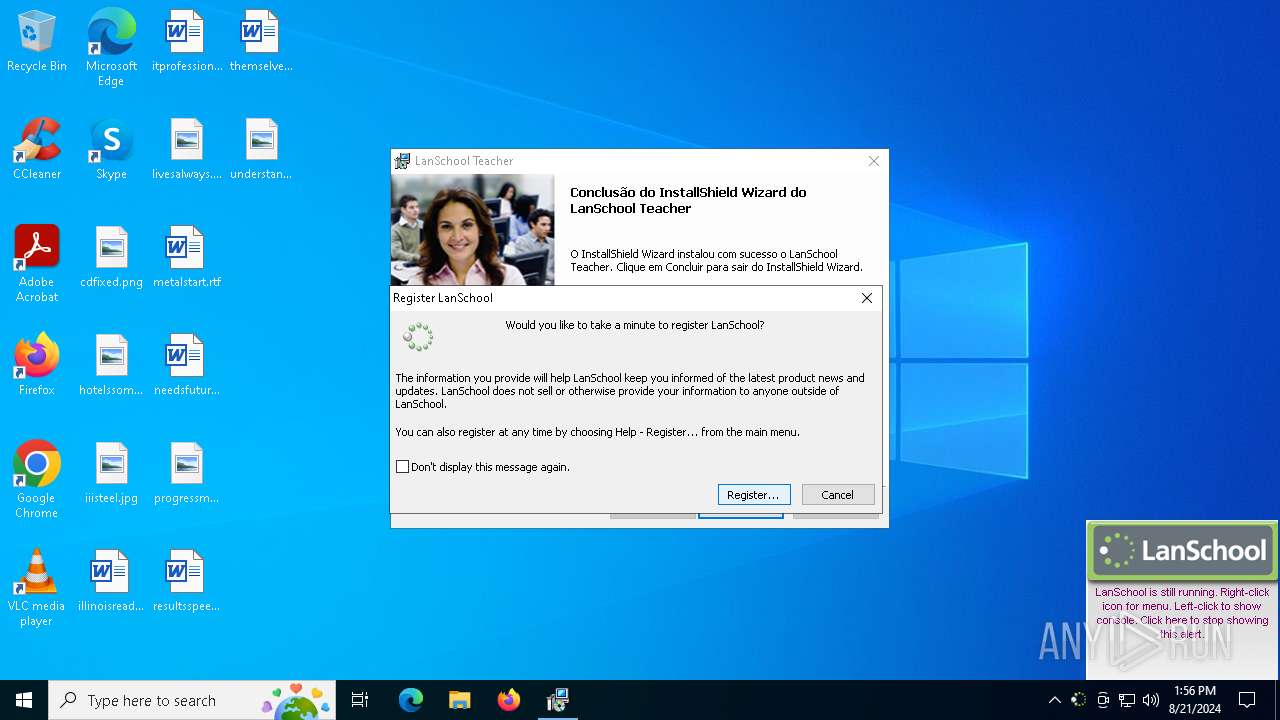Select the hotelssom image file icon
Viewport: 1280px width, 720px height.
(111, 366)
